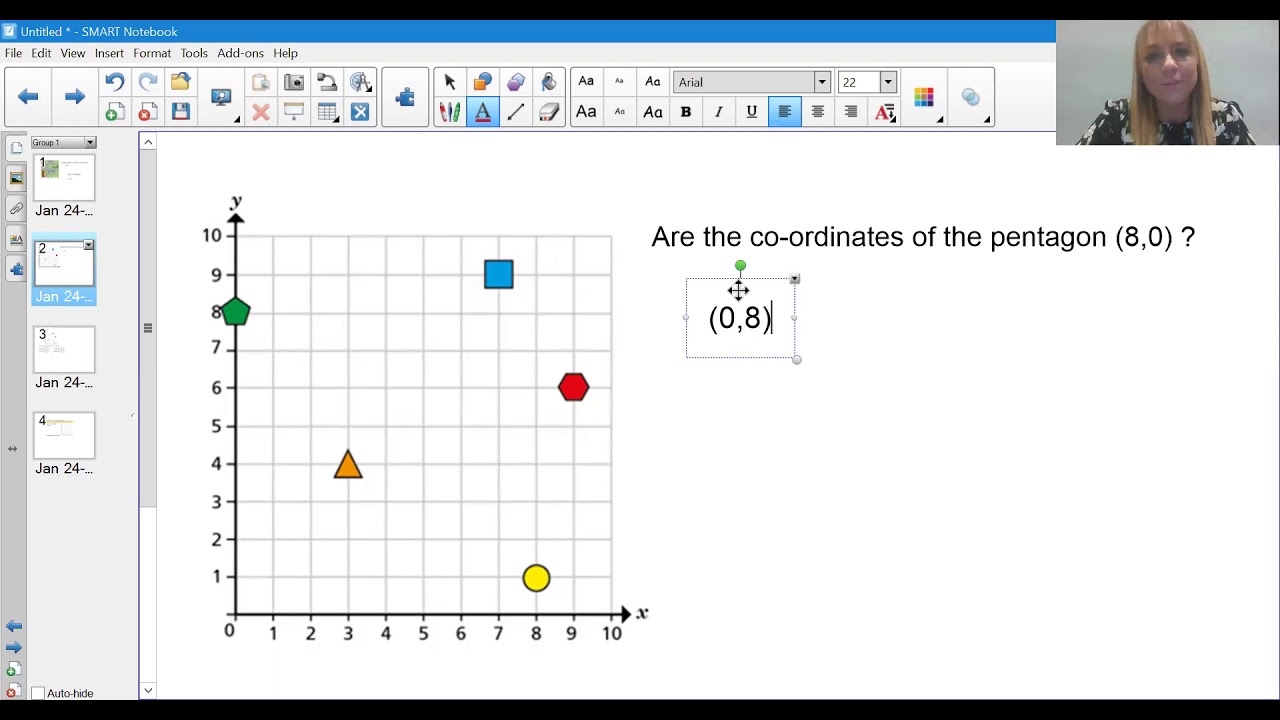Select the Line tool
Viewport: 1280px width, 720px height.
tap(516, 112)
